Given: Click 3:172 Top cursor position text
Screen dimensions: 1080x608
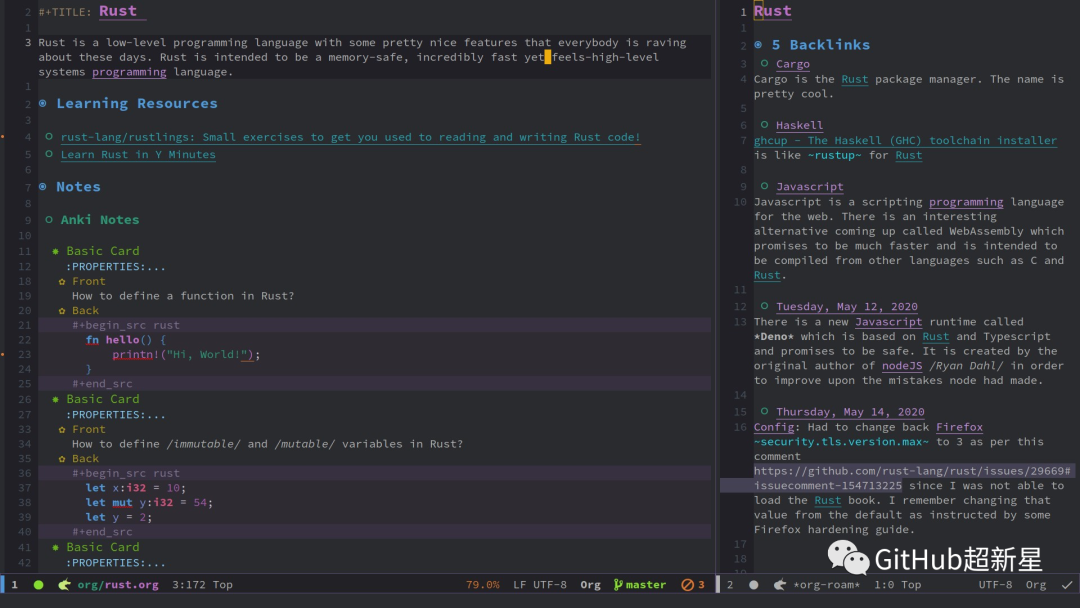Looking at the screenshot, I should click(202, 585).
